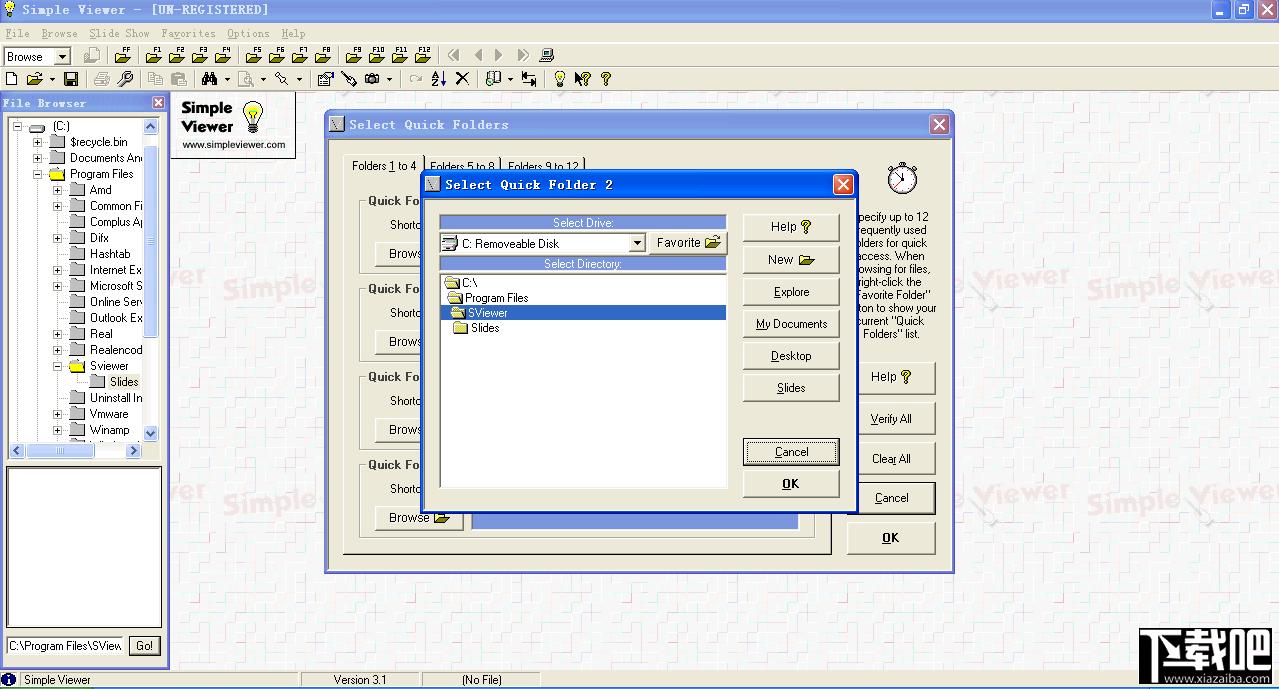Click the A-Z sort toolbar icon
Image resolution: width=1279 pixels, height=689 pixels.
tap(438, 79)
